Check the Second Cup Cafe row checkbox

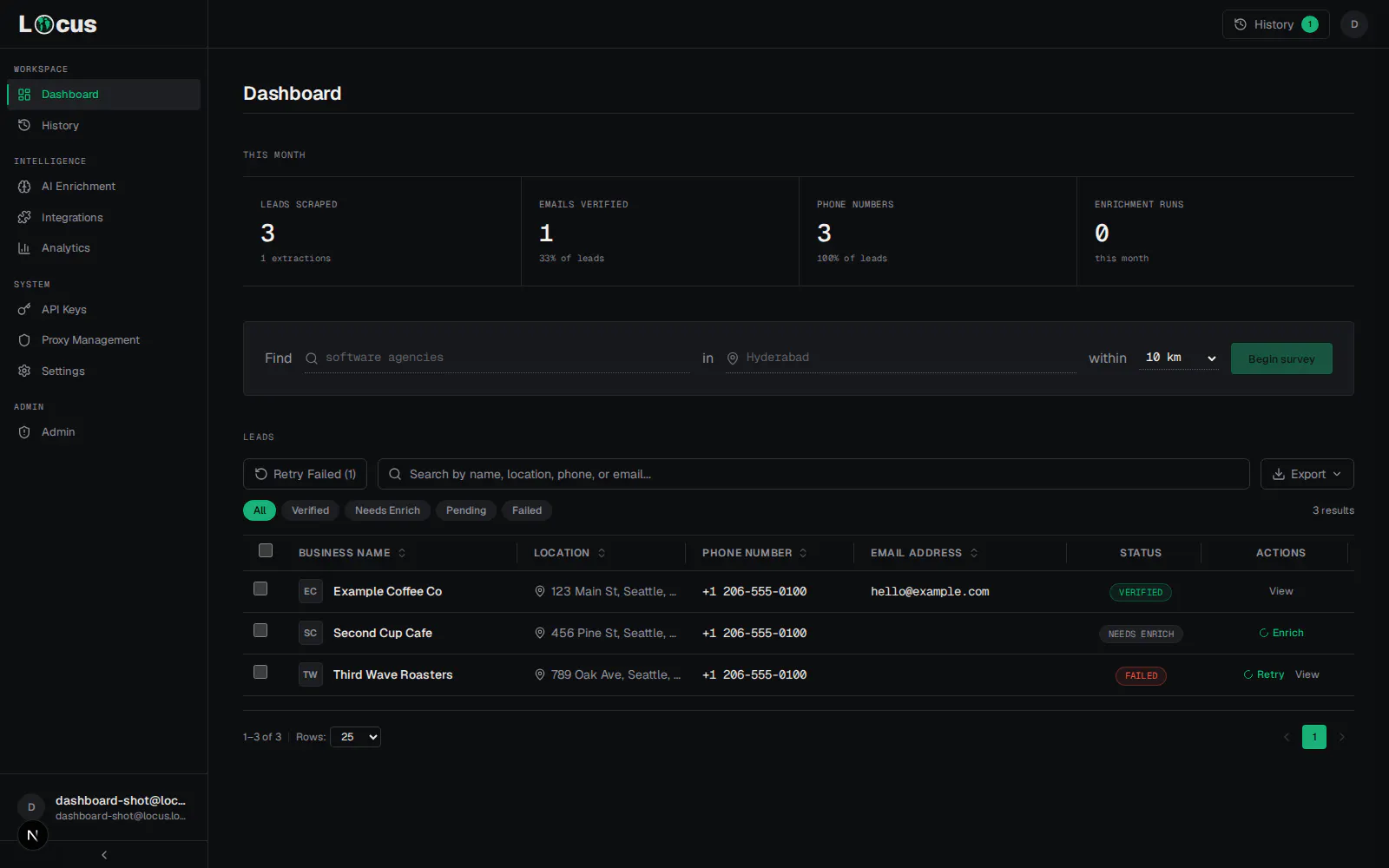(x=260, y=630)
